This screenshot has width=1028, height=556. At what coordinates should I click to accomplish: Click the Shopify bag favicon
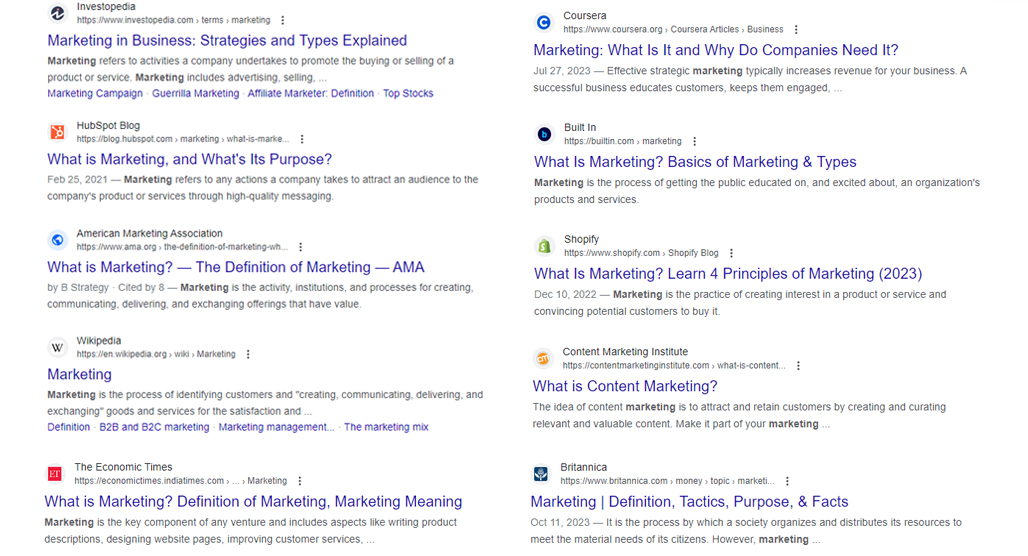pos(544,246)
